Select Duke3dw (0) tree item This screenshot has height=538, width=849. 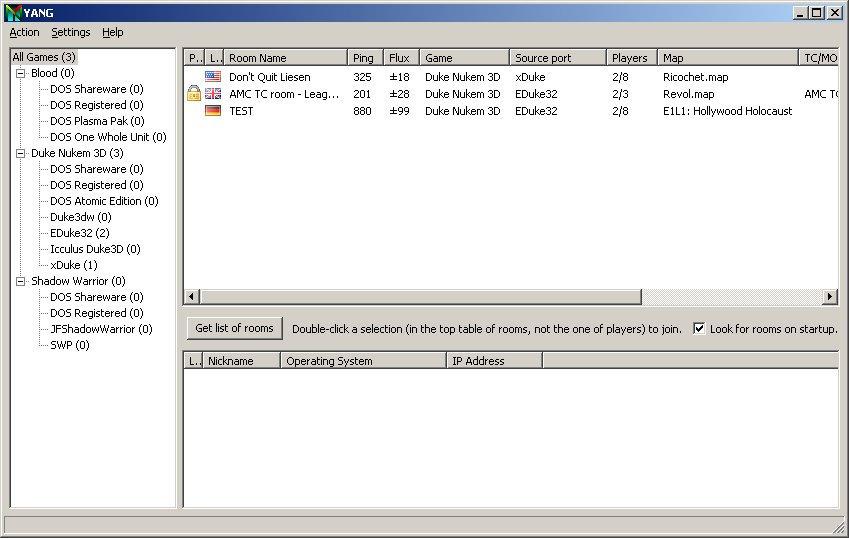coord(81,217)
